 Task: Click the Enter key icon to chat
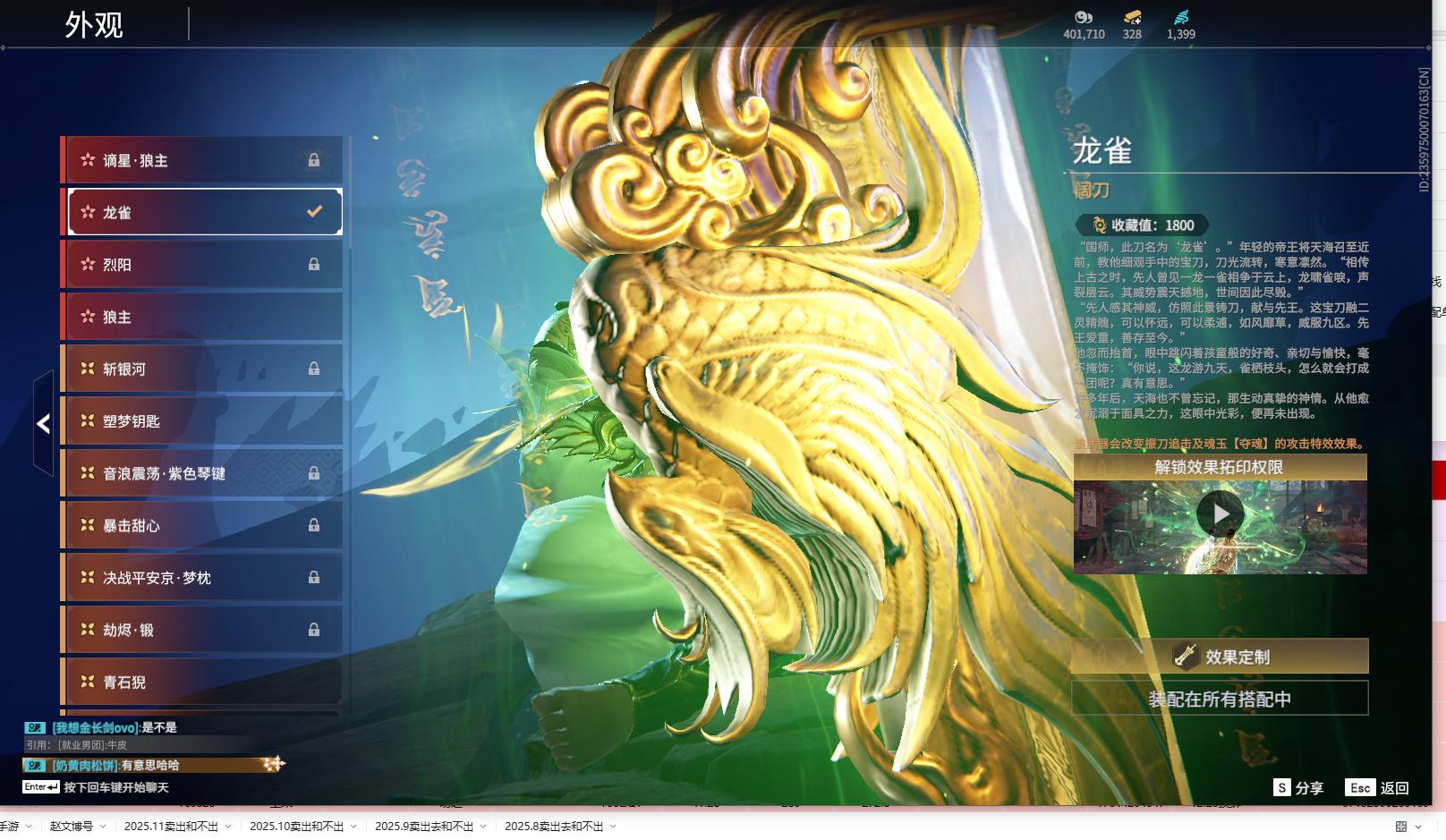[x=41, y=787]
